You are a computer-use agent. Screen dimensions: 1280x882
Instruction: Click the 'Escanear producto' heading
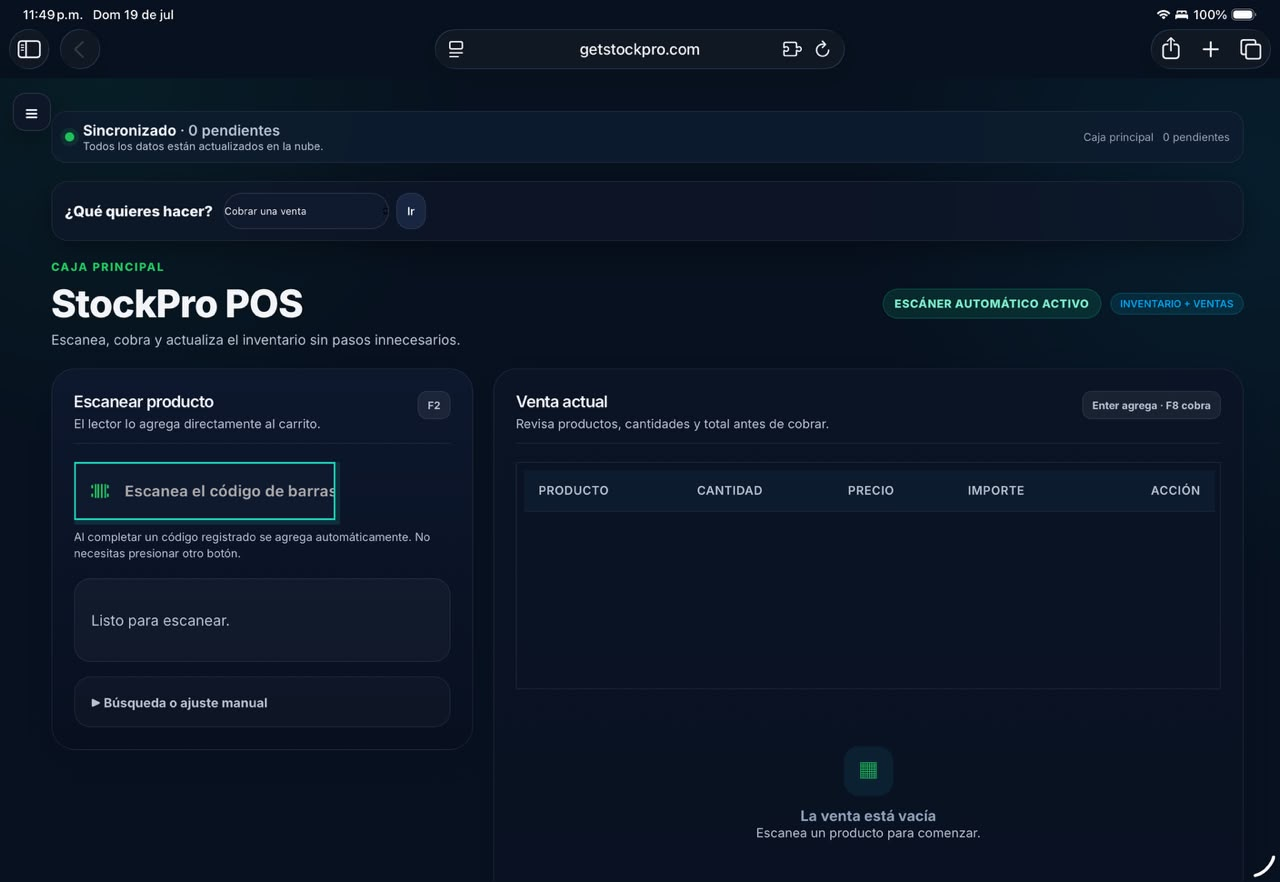[x=143, y=401]
